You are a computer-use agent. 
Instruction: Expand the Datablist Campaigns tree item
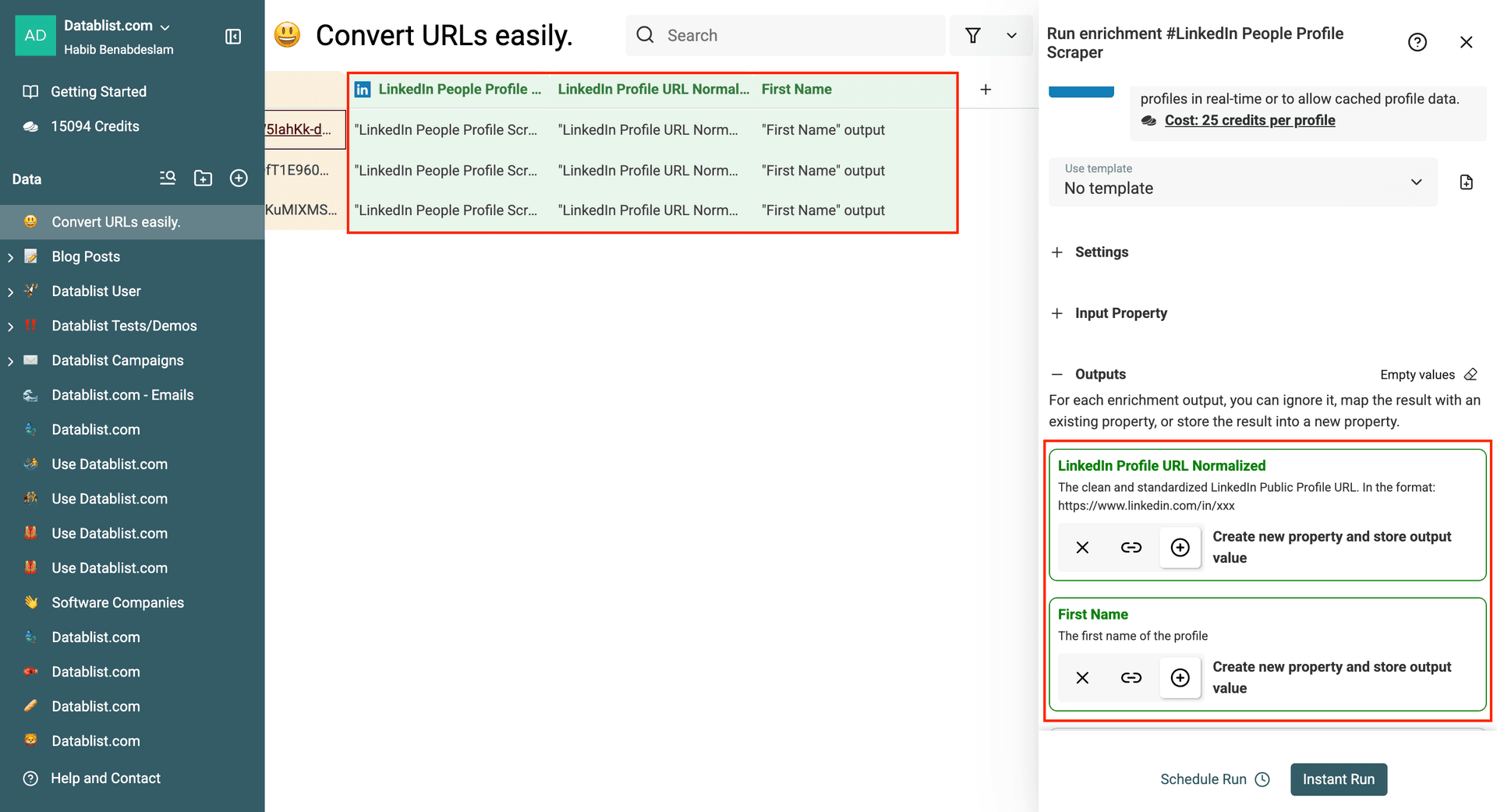pyautogui.click(x=10, y=360)
